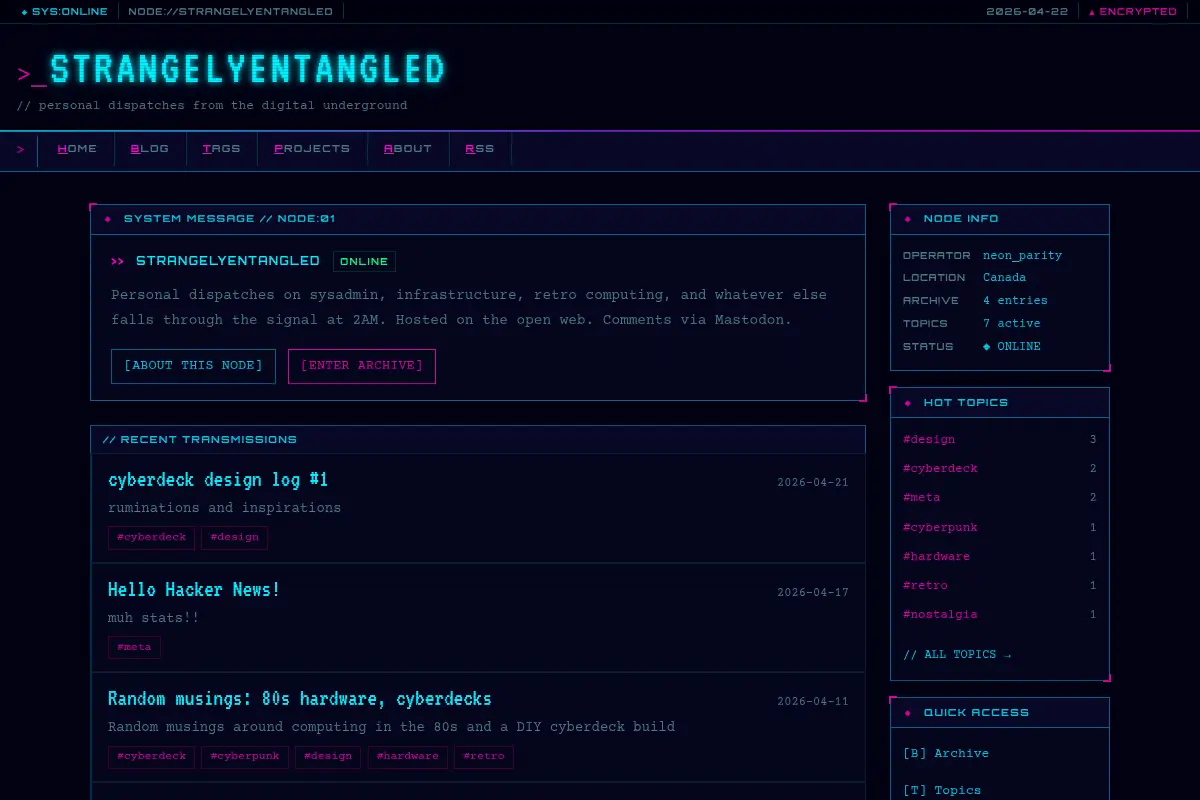Viewport: 1200px width, 800px height.
Task: Open Random musings: 80s hardware post
Action: click(x=300, y=699)
